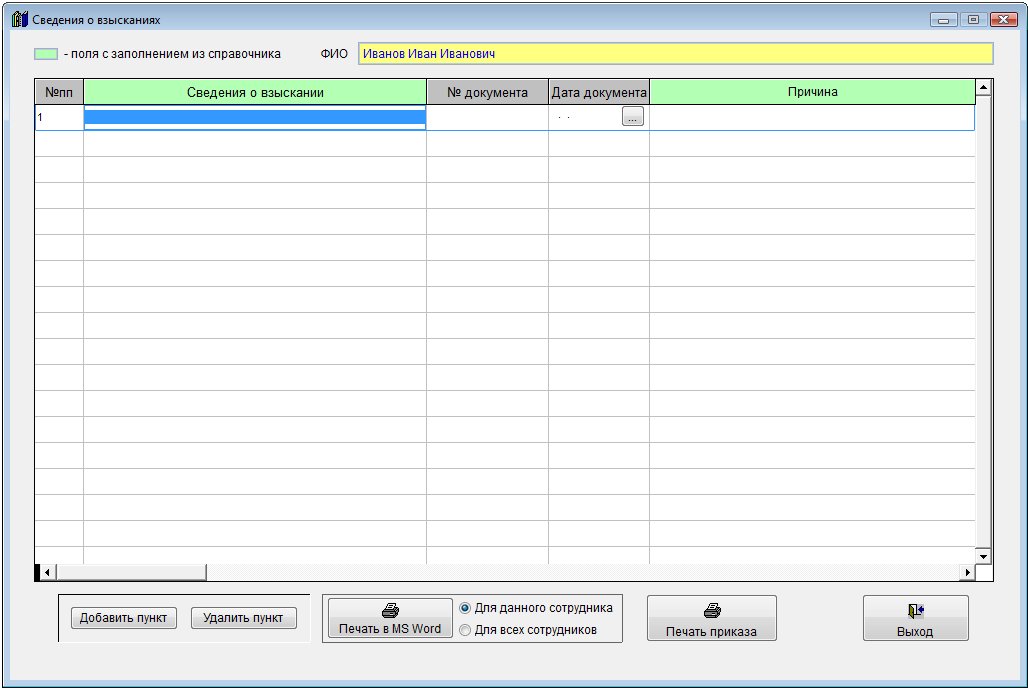
Task: Click the Сведения о взыскании column header
Action: tap(255, 92)
